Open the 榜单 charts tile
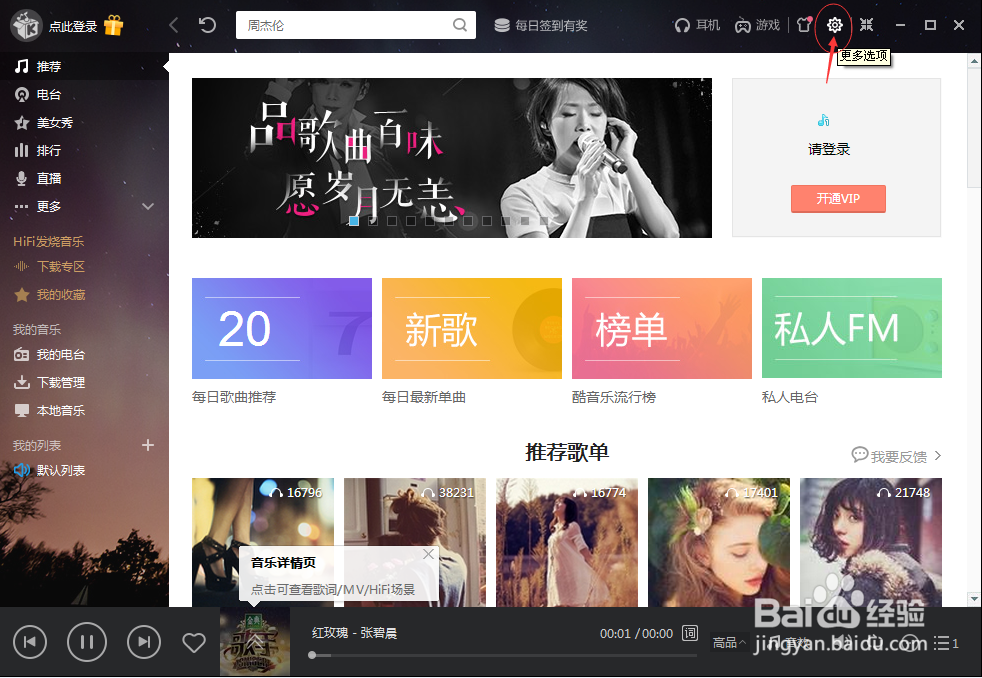The height and width of the screenshot is (678, 982). (x=661, y=328)
